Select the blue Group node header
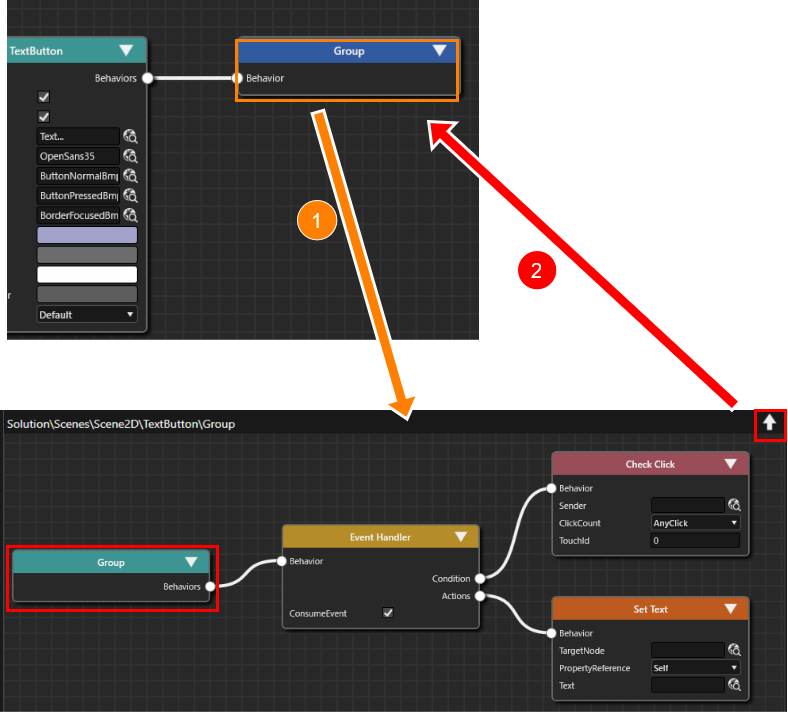 coord(347,51)
